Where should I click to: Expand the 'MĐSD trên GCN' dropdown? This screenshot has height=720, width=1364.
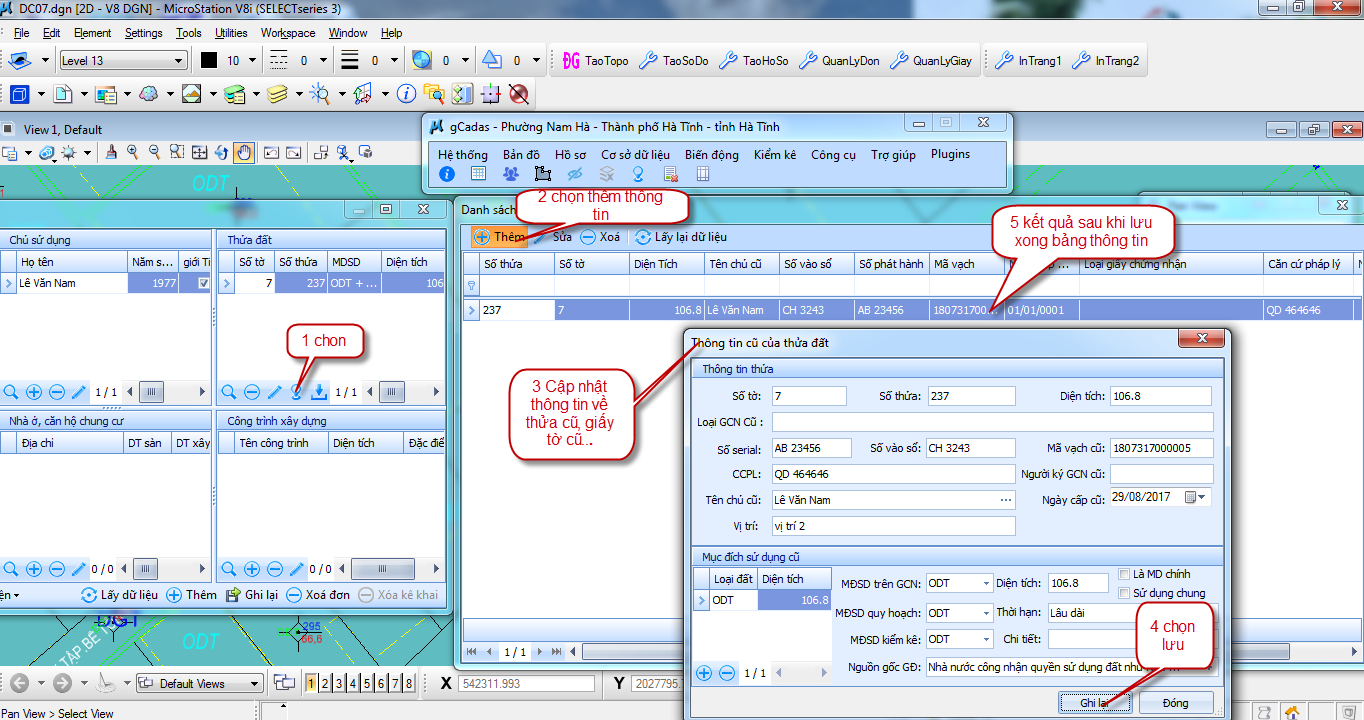[985, 583]
